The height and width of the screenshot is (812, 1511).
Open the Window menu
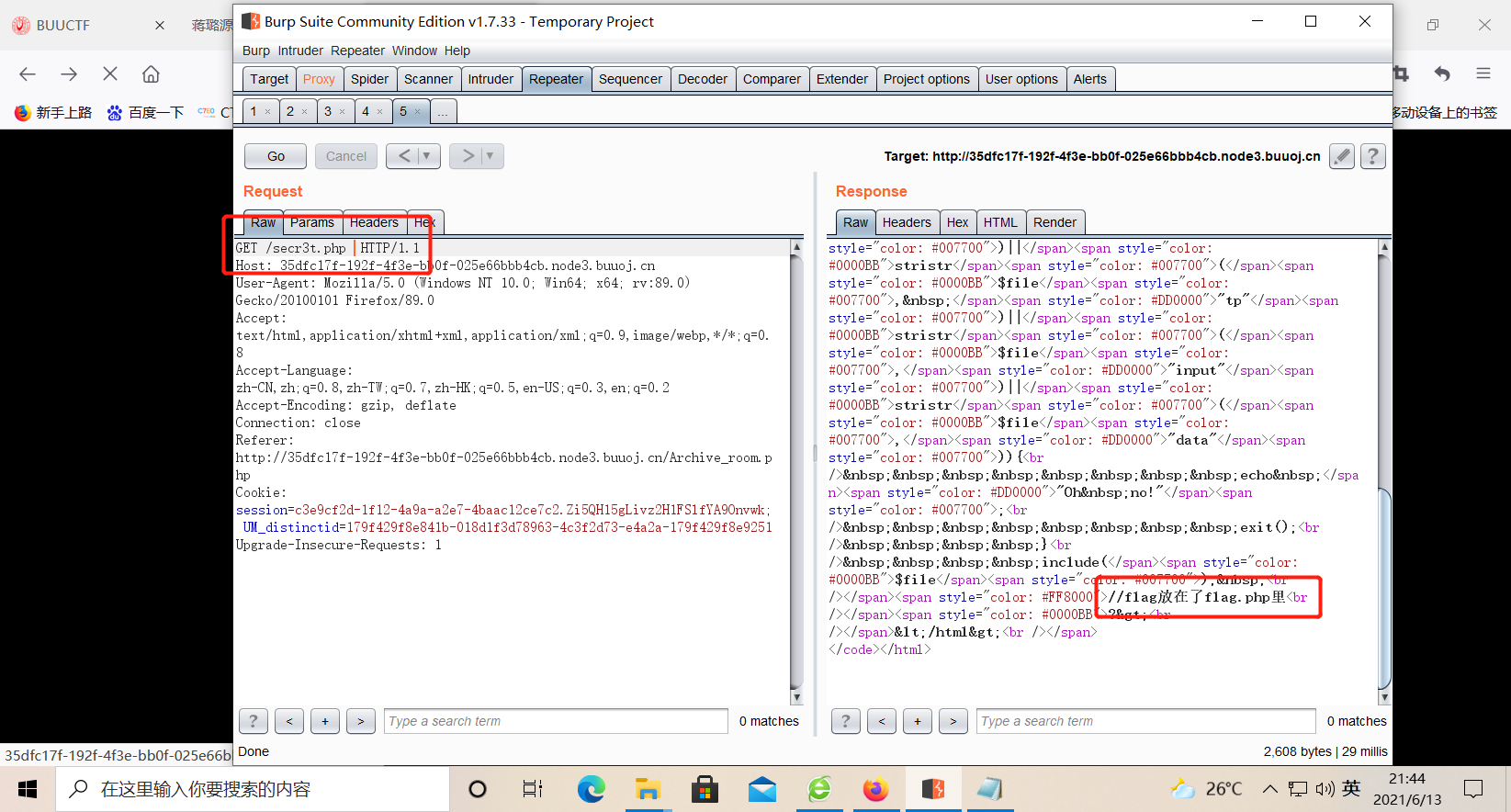pyautogui.click(x=414, y=51)
